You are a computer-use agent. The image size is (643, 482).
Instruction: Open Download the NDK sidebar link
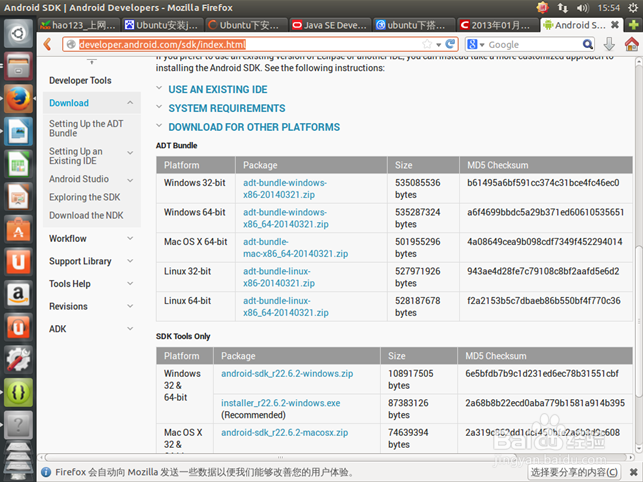coord(86,215)
